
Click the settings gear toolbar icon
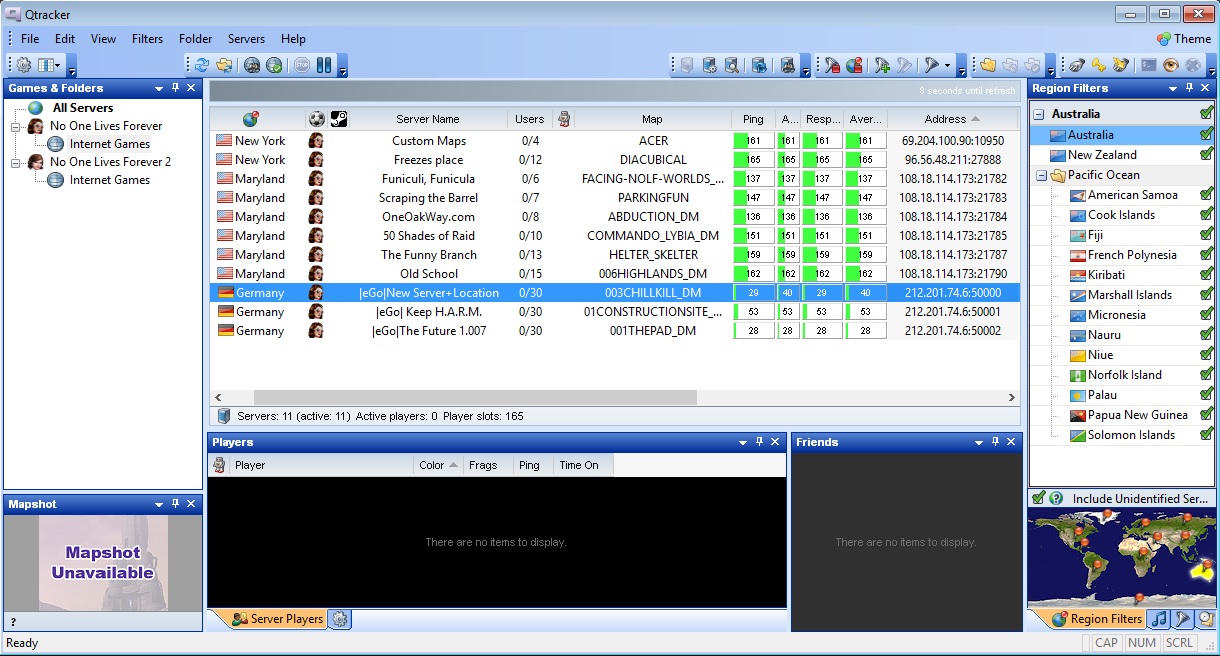24,65
